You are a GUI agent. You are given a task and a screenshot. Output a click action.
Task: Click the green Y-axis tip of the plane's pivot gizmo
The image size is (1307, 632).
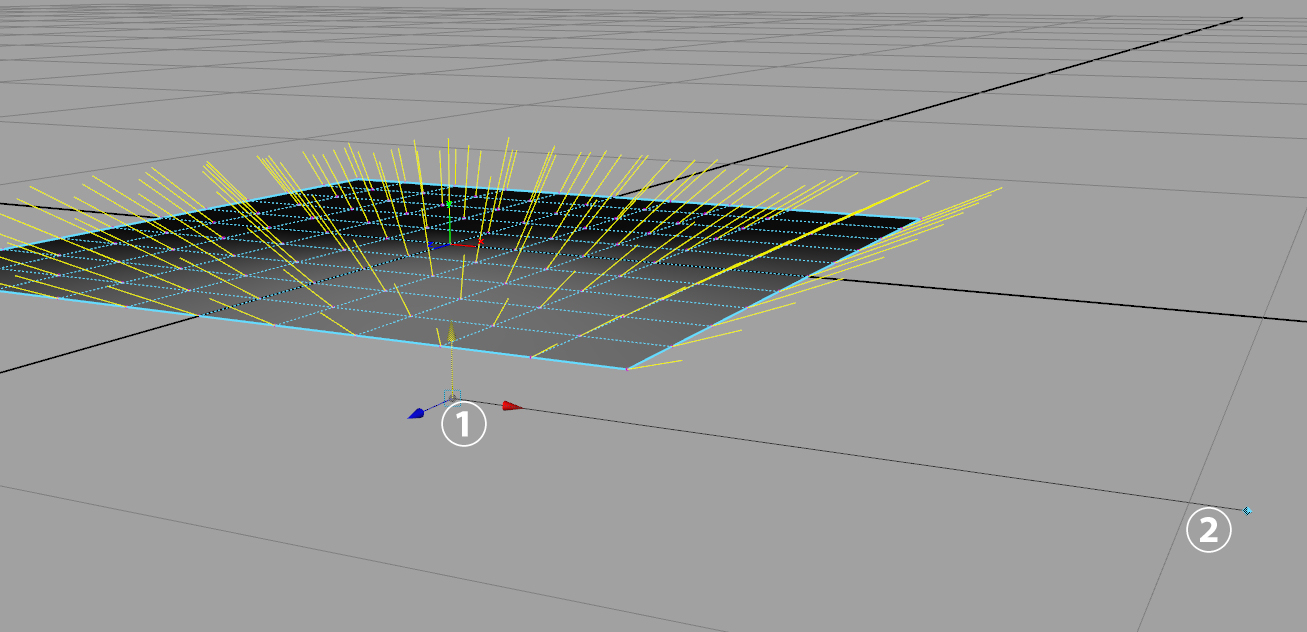pyautogui.click(x=449, y=204)
